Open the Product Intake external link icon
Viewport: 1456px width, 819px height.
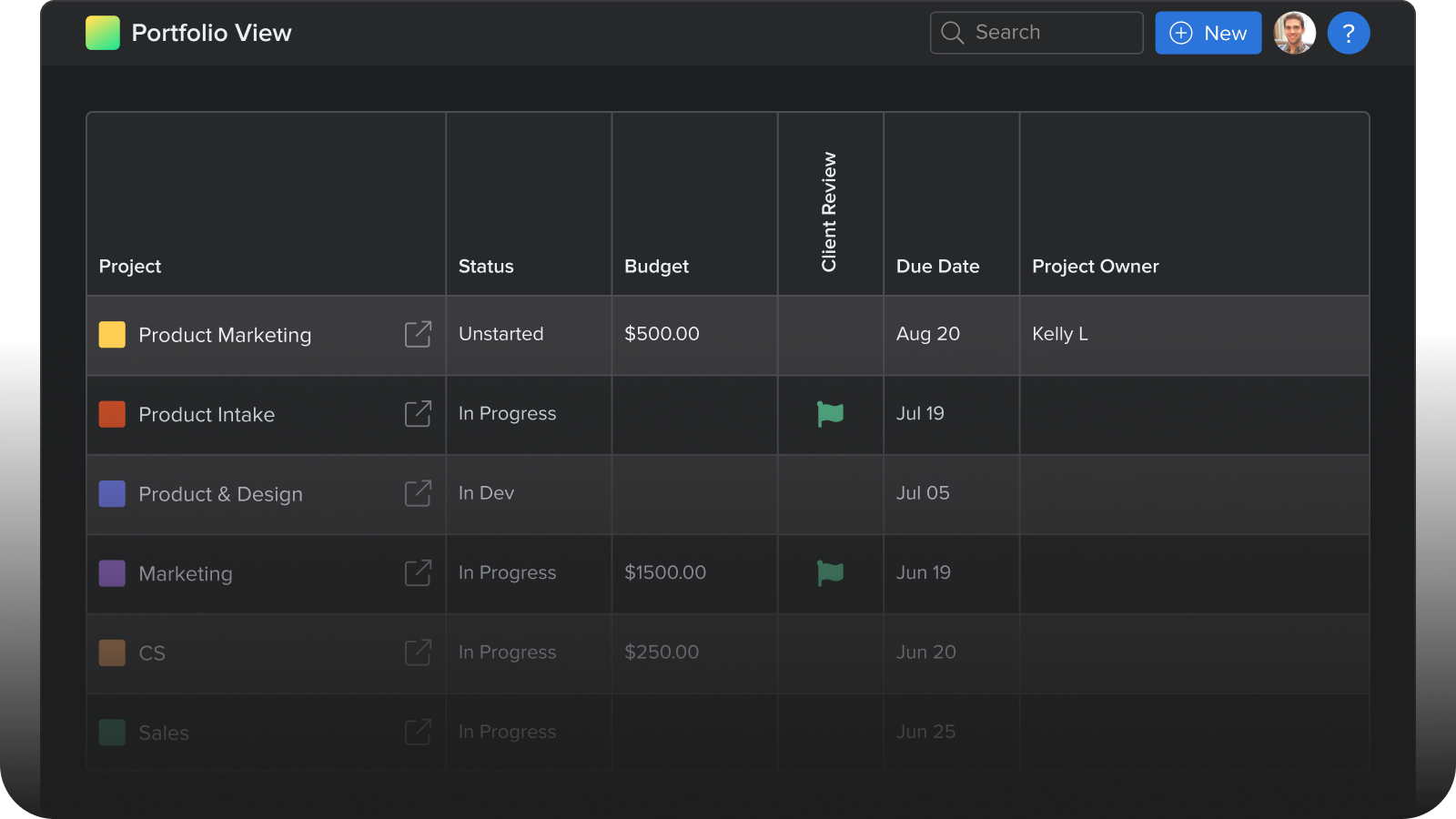point(418,414)
